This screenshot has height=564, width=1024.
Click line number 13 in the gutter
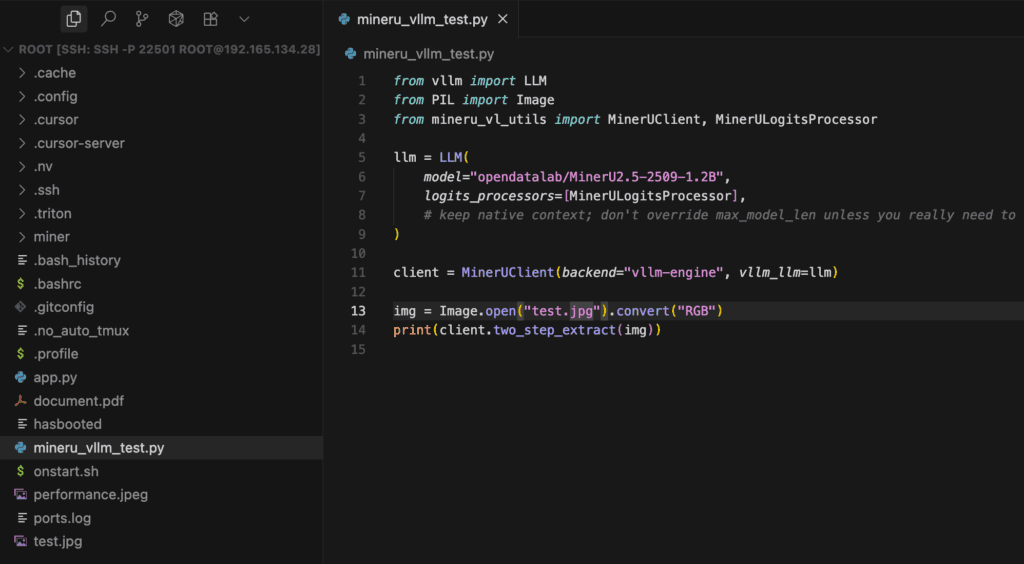click(359, 311)
